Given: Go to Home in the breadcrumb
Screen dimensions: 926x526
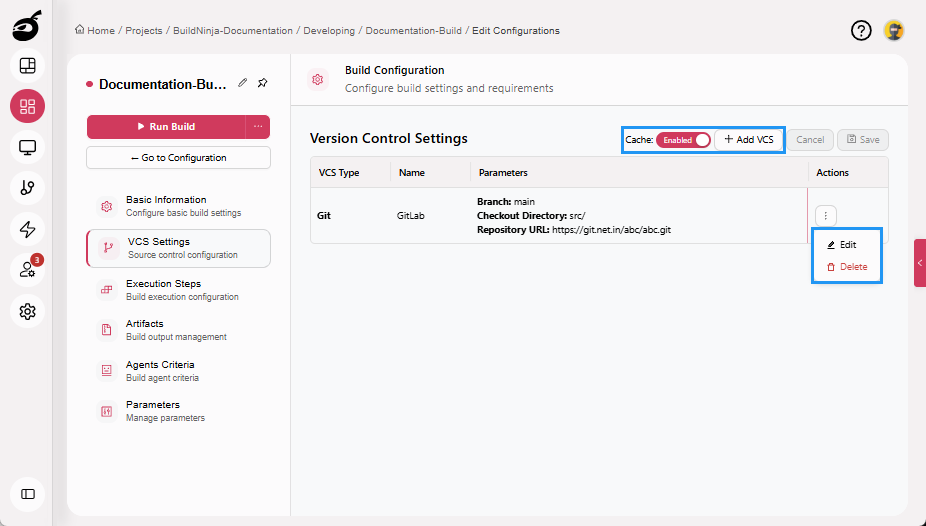Looking at the screenshot, I should 101,31.
